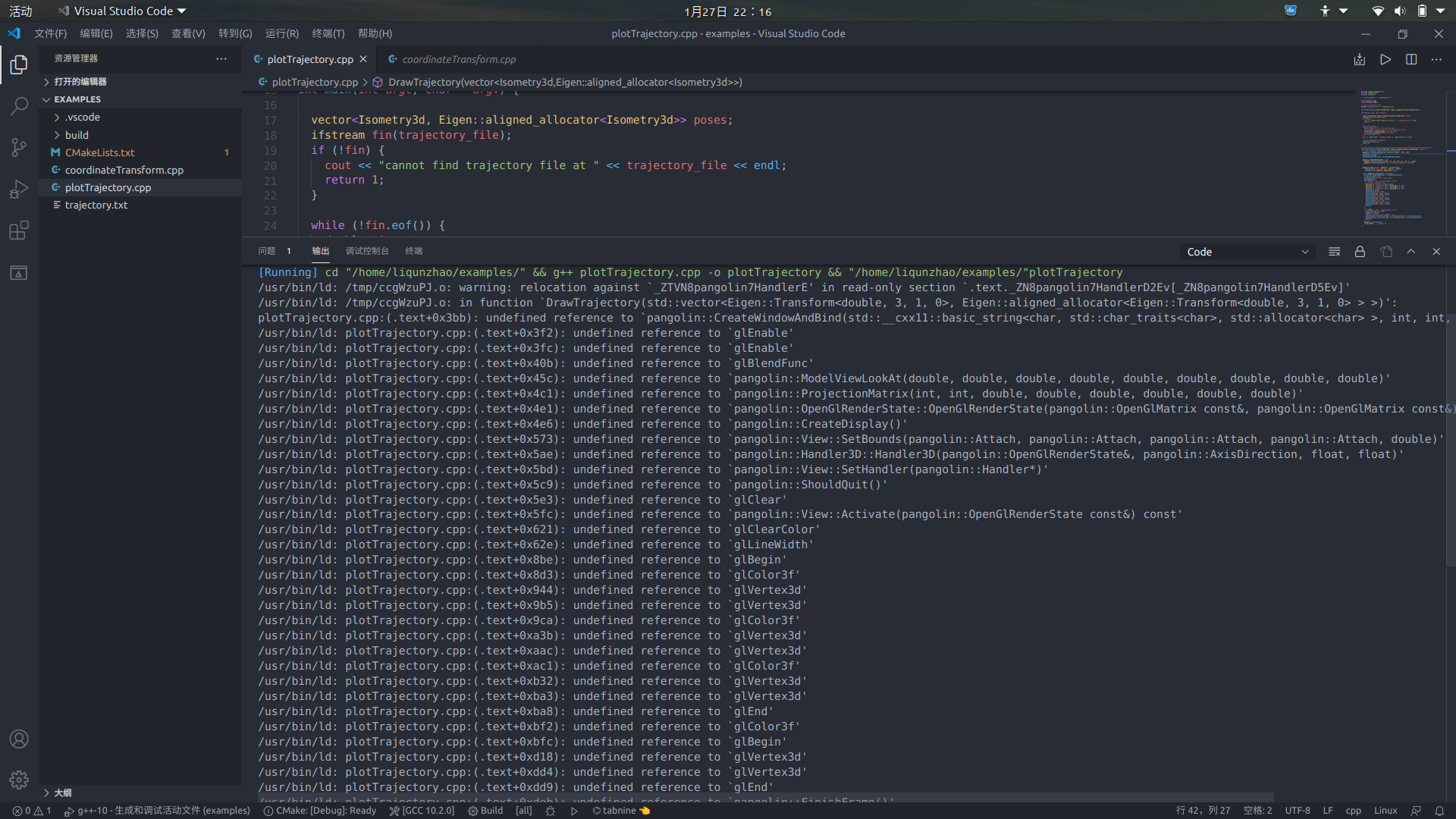Click the 空格: 2 indentation setting

[1257, 811]
